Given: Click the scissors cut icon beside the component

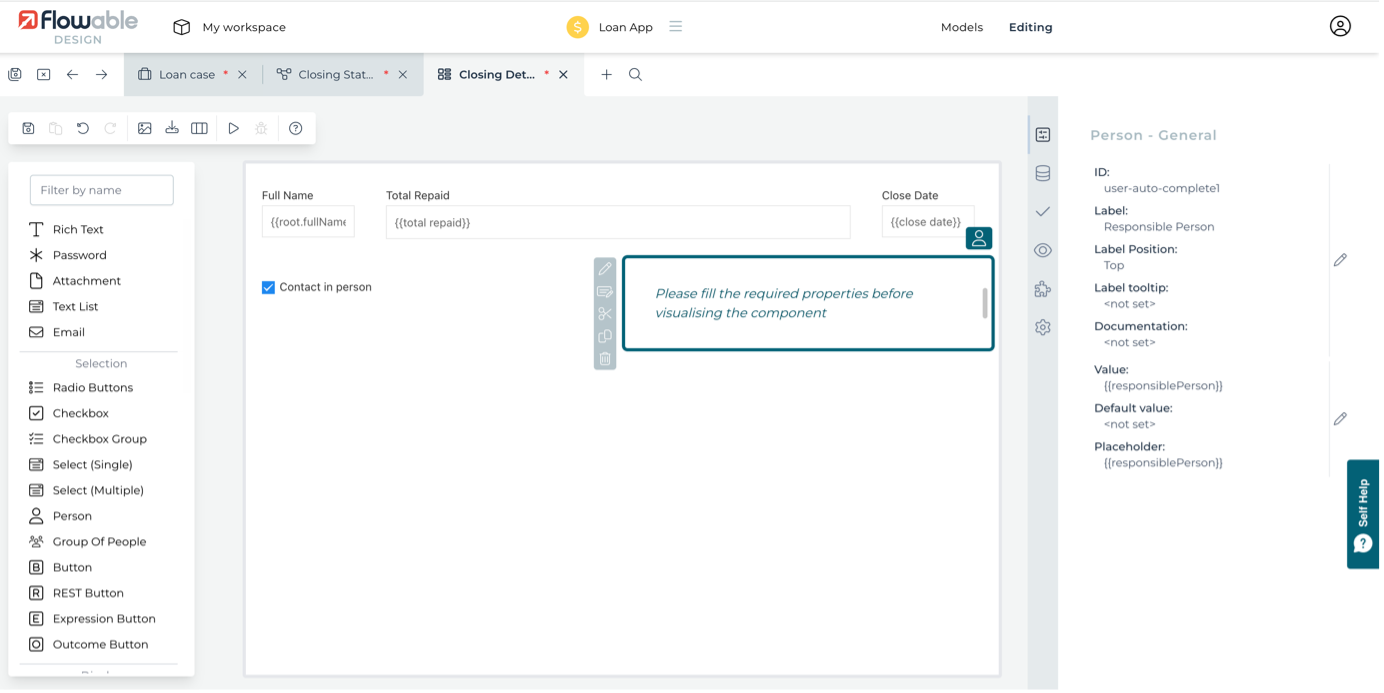Looking at the screenshot, I should (605, 314).
